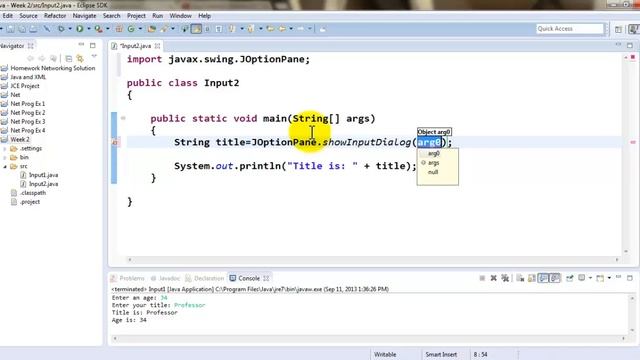Click the Search flashlight icon in the toolbar
Viewport: 640px width, 360px height.
click(164, 29)
